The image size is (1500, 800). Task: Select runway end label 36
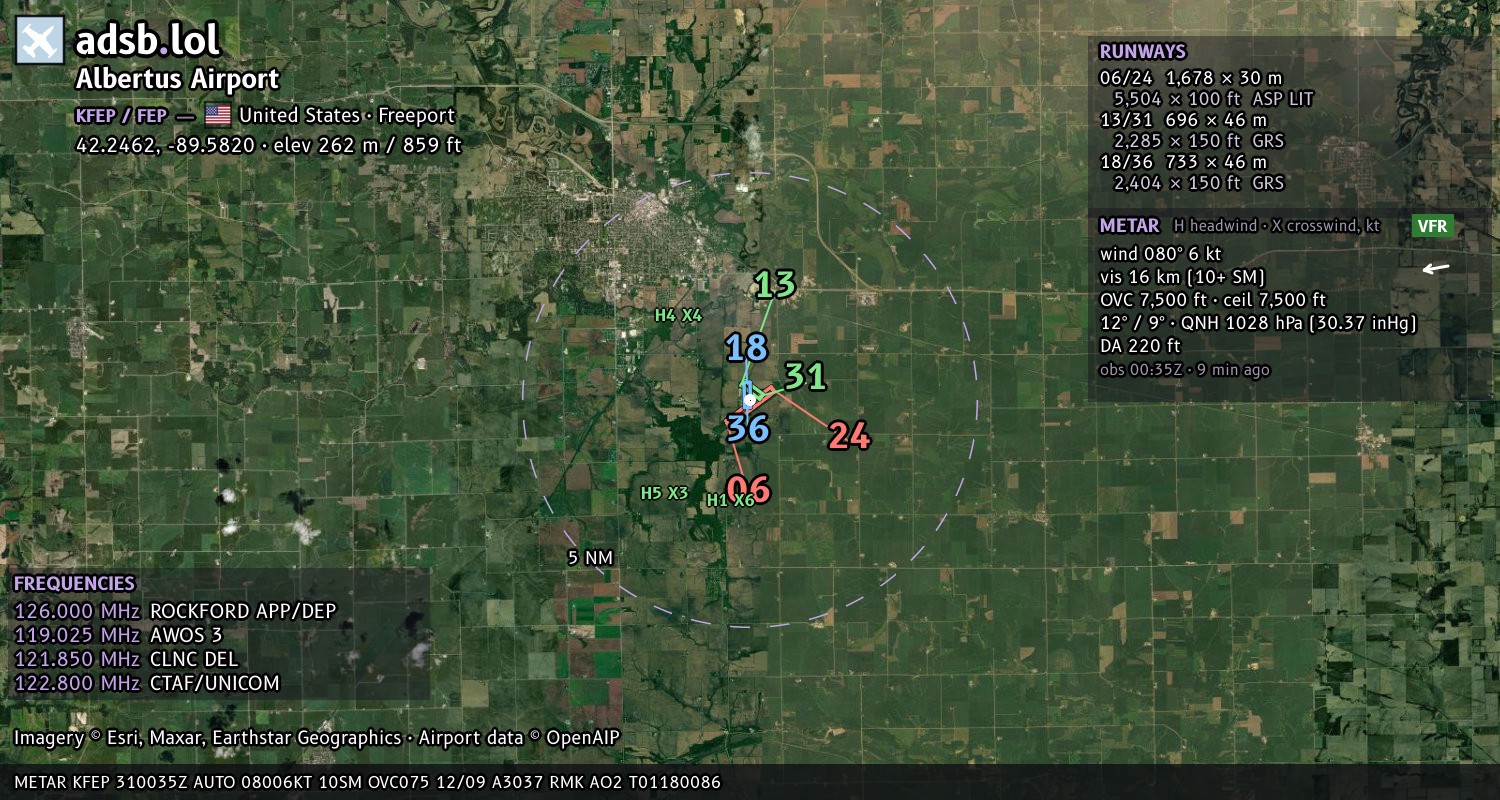point(747,428)
